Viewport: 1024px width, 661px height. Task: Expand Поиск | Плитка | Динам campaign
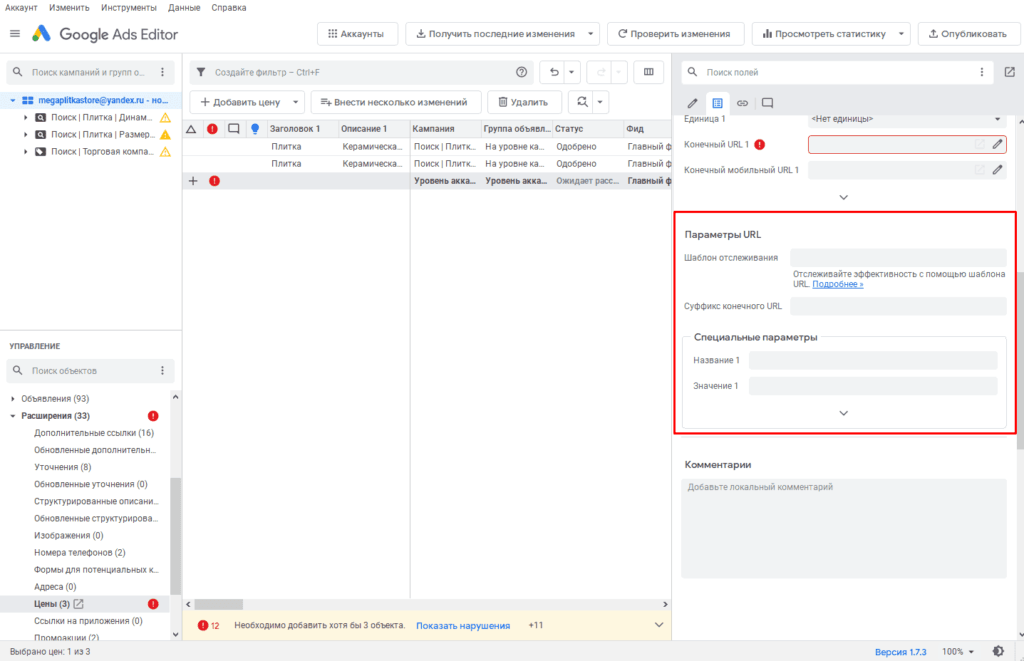coord(25,118)
